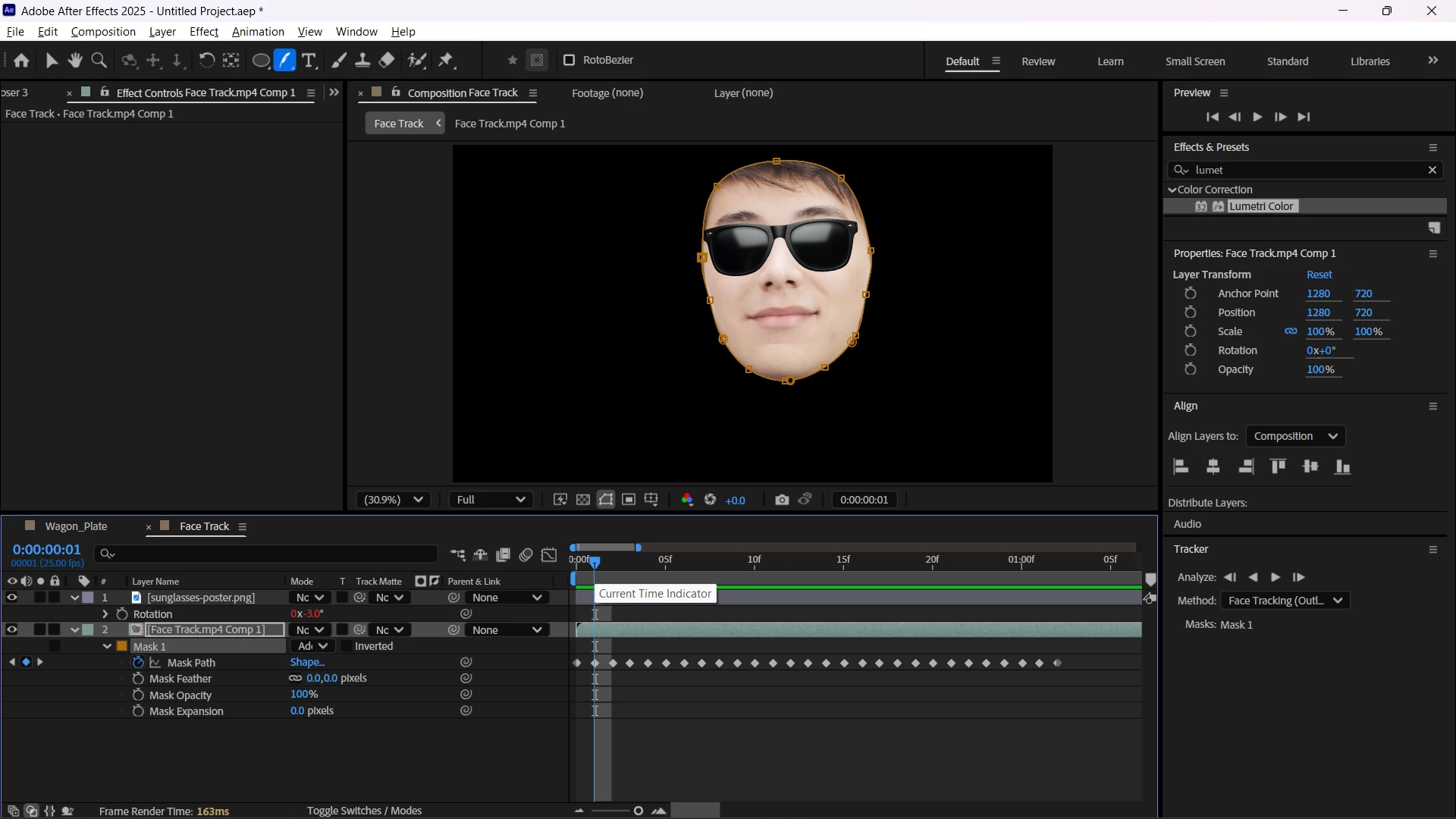Hide the sunglasses-poster.png layer

pyautogui.click(x=11, y=598)
